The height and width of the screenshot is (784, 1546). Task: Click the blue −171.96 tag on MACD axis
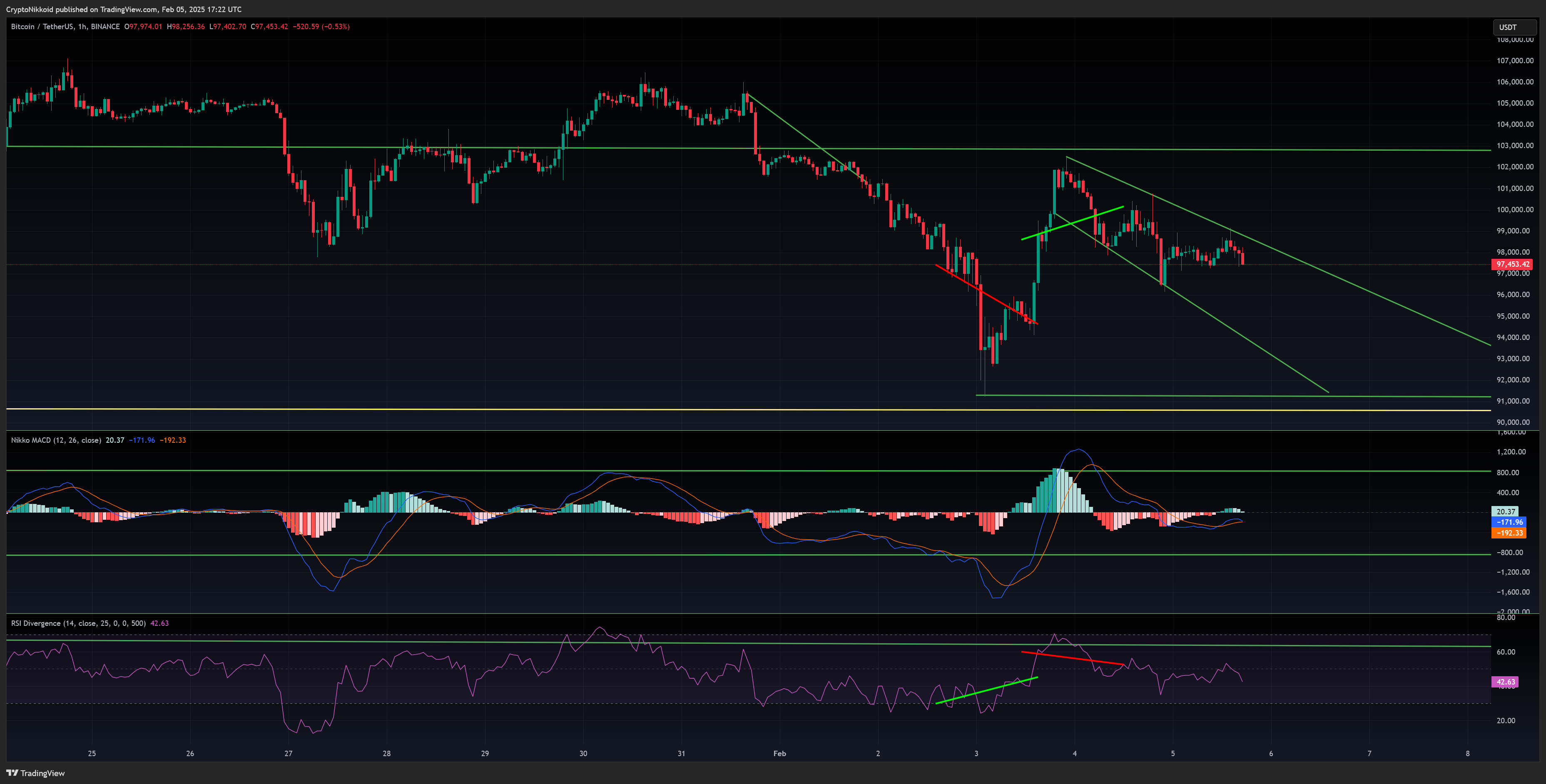(1509, 522)
